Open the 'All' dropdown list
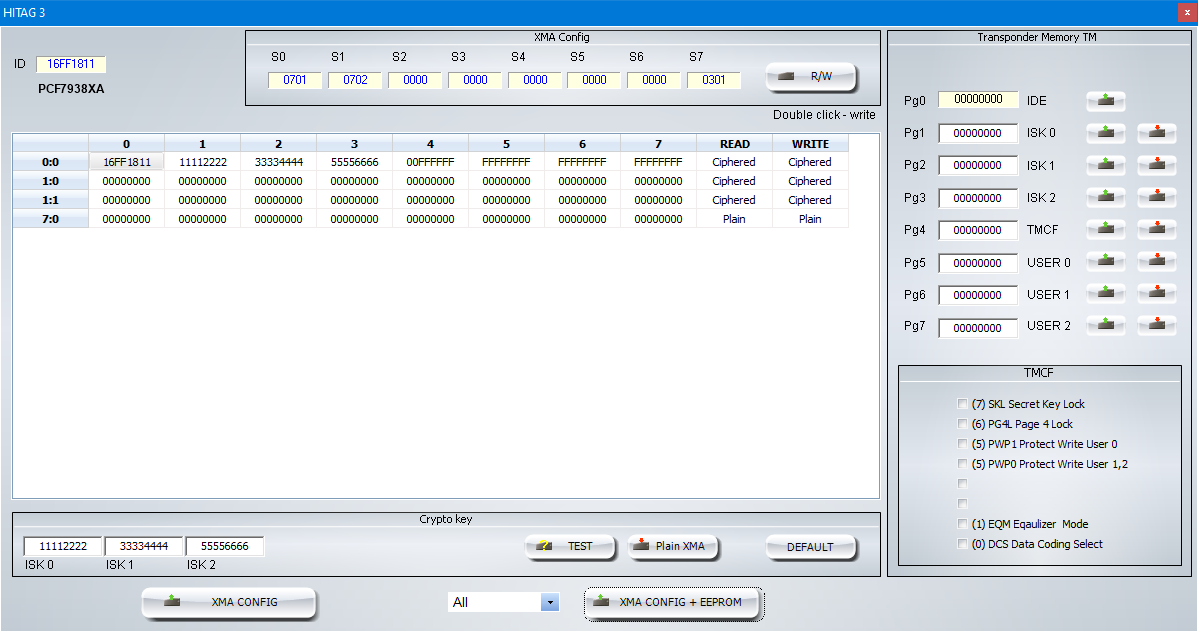The height and width of the screenshot is (632, 1198). click(550, 602)
